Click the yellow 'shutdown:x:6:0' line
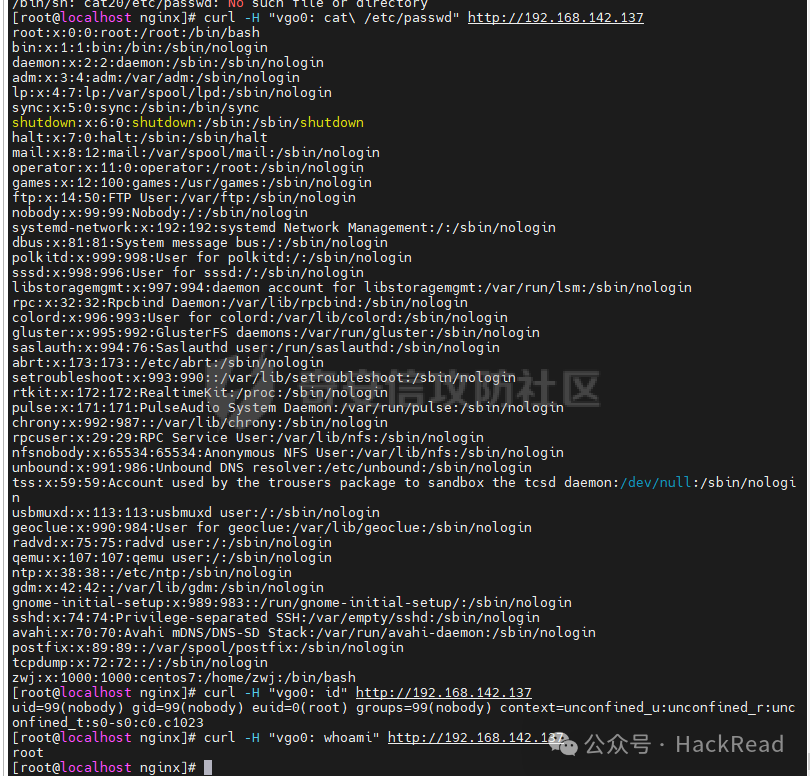 pyautogui.click(x=188, y=122)
